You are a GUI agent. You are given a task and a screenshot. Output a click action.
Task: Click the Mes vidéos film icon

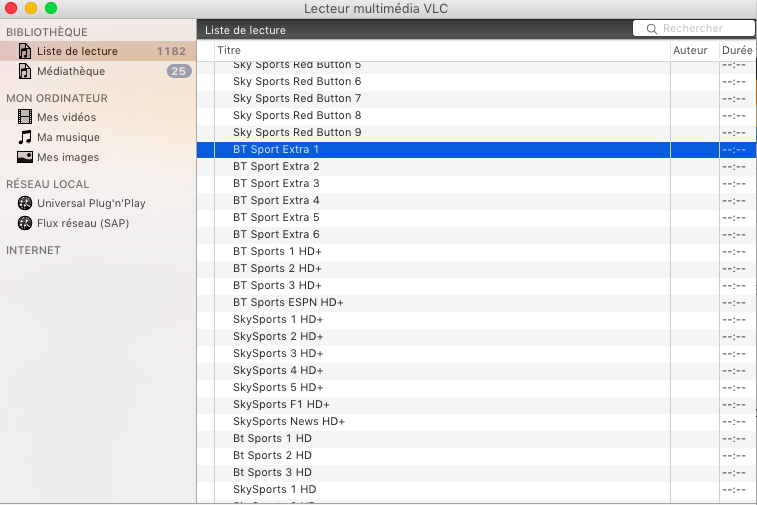click(x=25, y=117)
